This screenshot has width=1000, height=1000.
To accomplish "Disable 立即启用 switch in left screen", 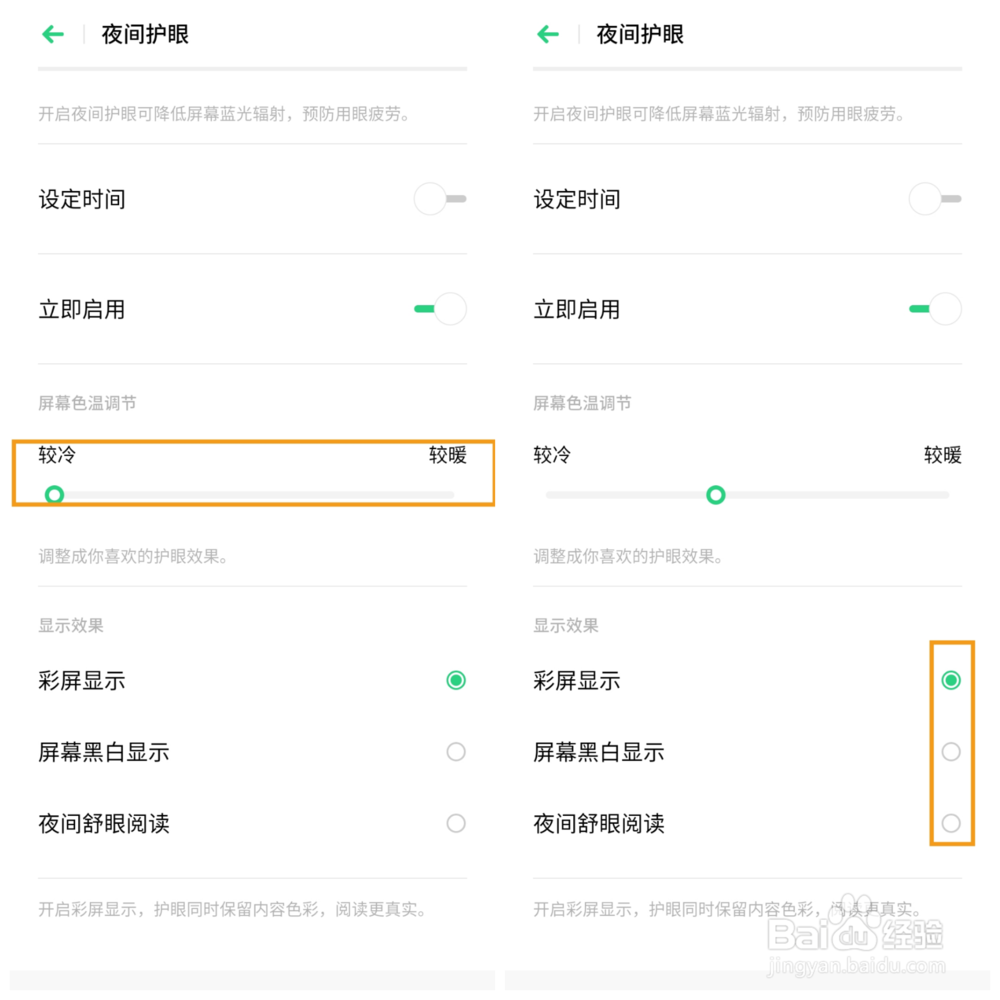I will pos(440,309).
